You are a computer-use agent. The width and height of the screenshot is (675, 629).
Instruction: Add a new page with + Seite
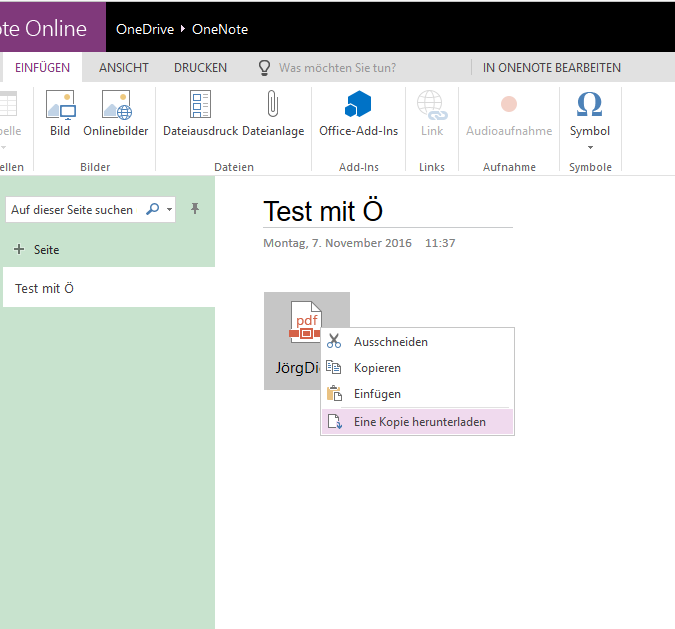click(38, 249)
